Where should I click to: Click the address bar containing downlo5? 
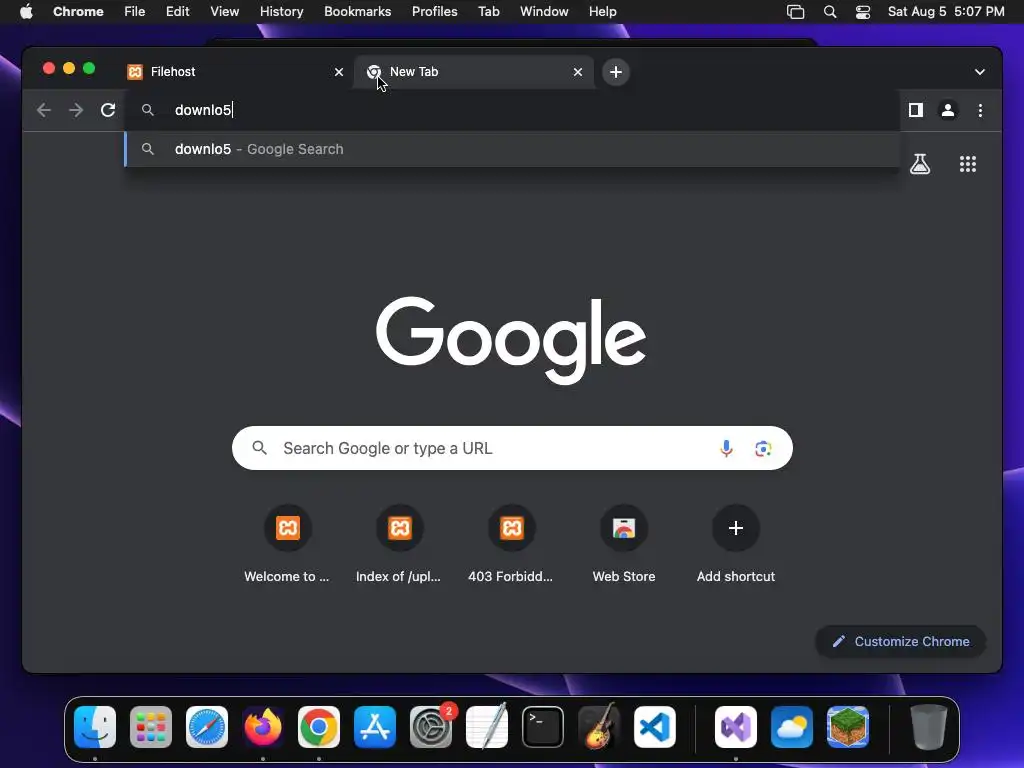pos(512,110)
